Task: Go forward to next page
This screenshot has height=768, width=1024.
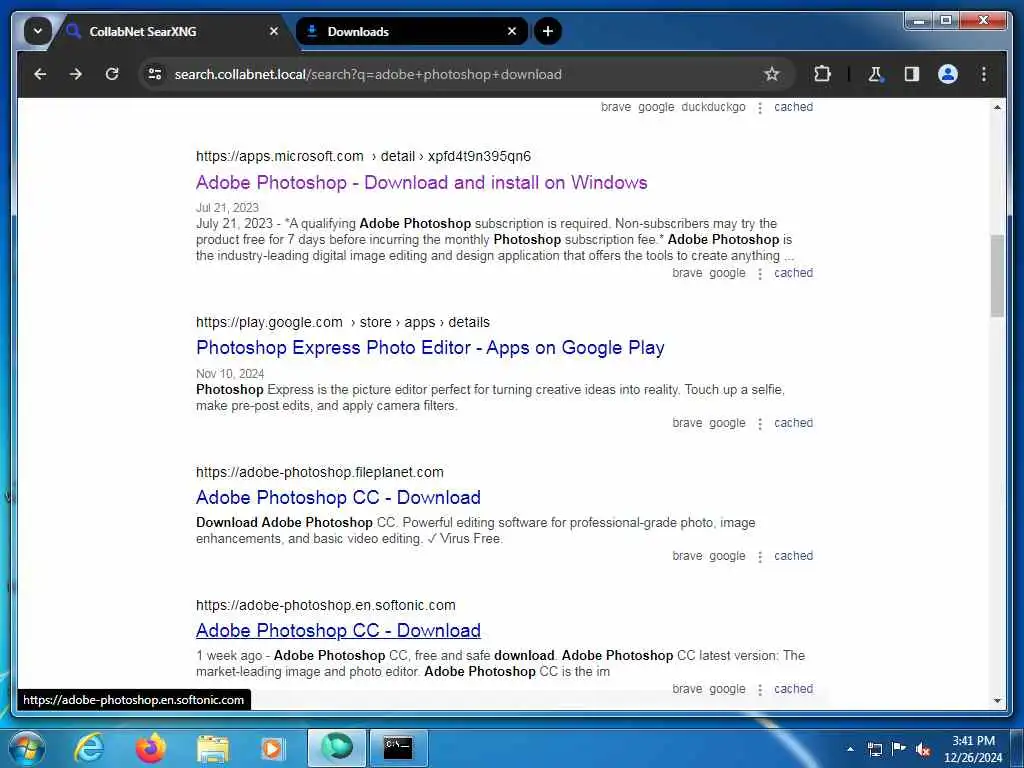Action: click(76, 74)
